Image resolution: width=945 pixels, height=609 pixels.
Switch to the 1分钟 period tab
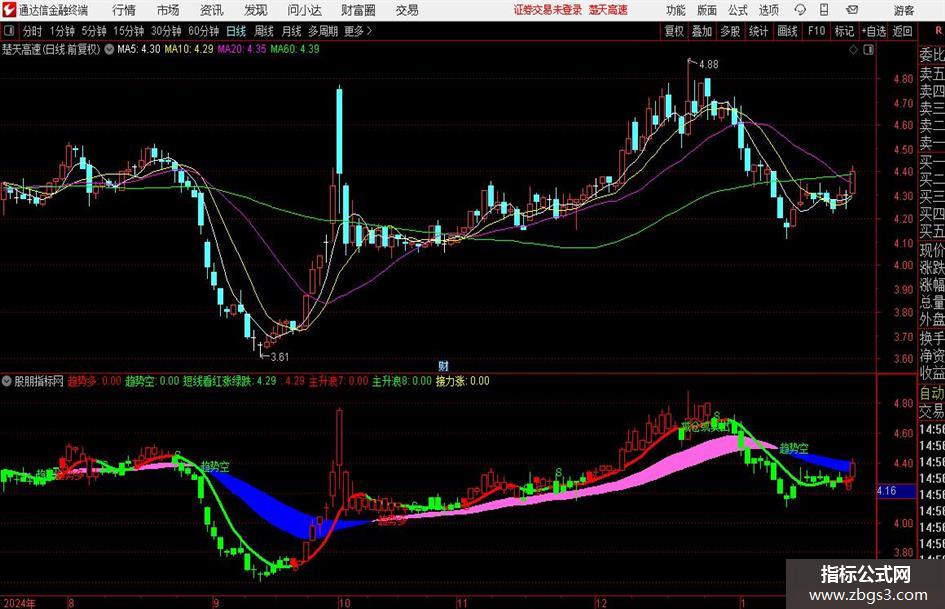[62, 31]
